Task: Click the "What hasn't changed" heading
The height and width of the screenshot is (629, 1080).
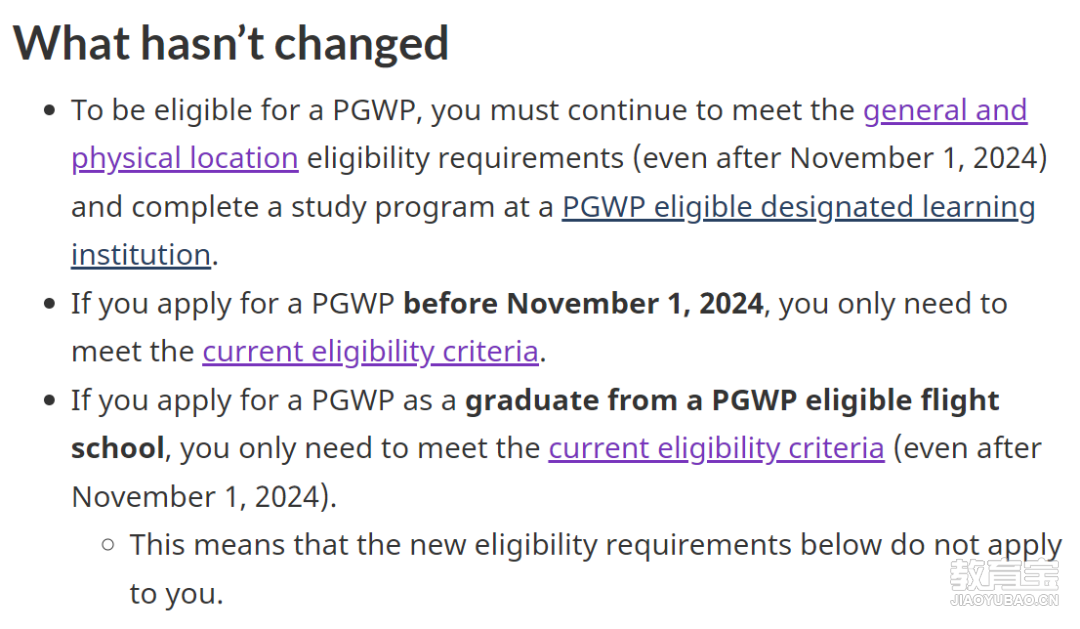Action: point(231,43)
